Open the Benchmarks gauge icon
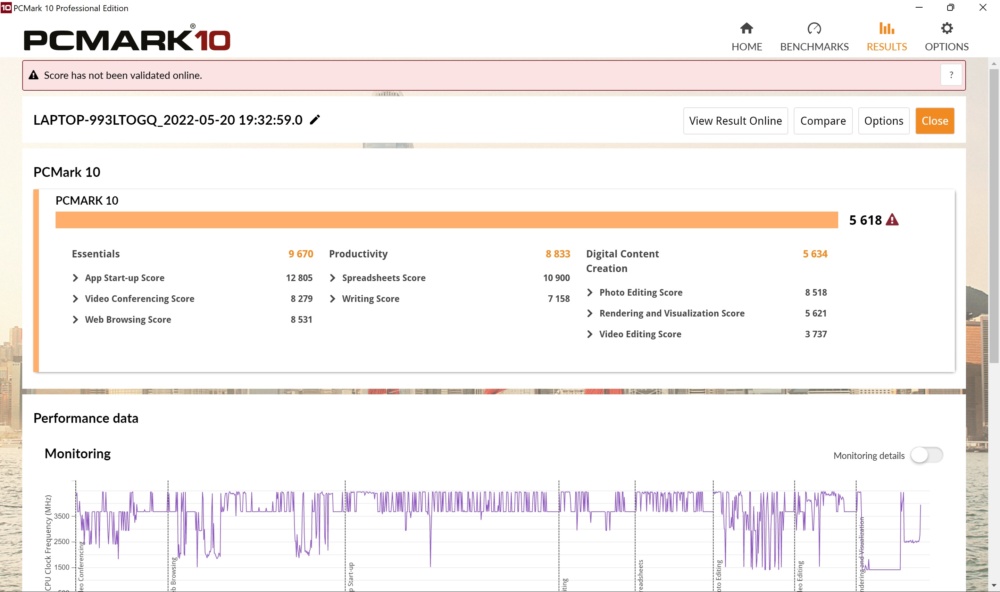1000x592 pixels. pos(814,28)
